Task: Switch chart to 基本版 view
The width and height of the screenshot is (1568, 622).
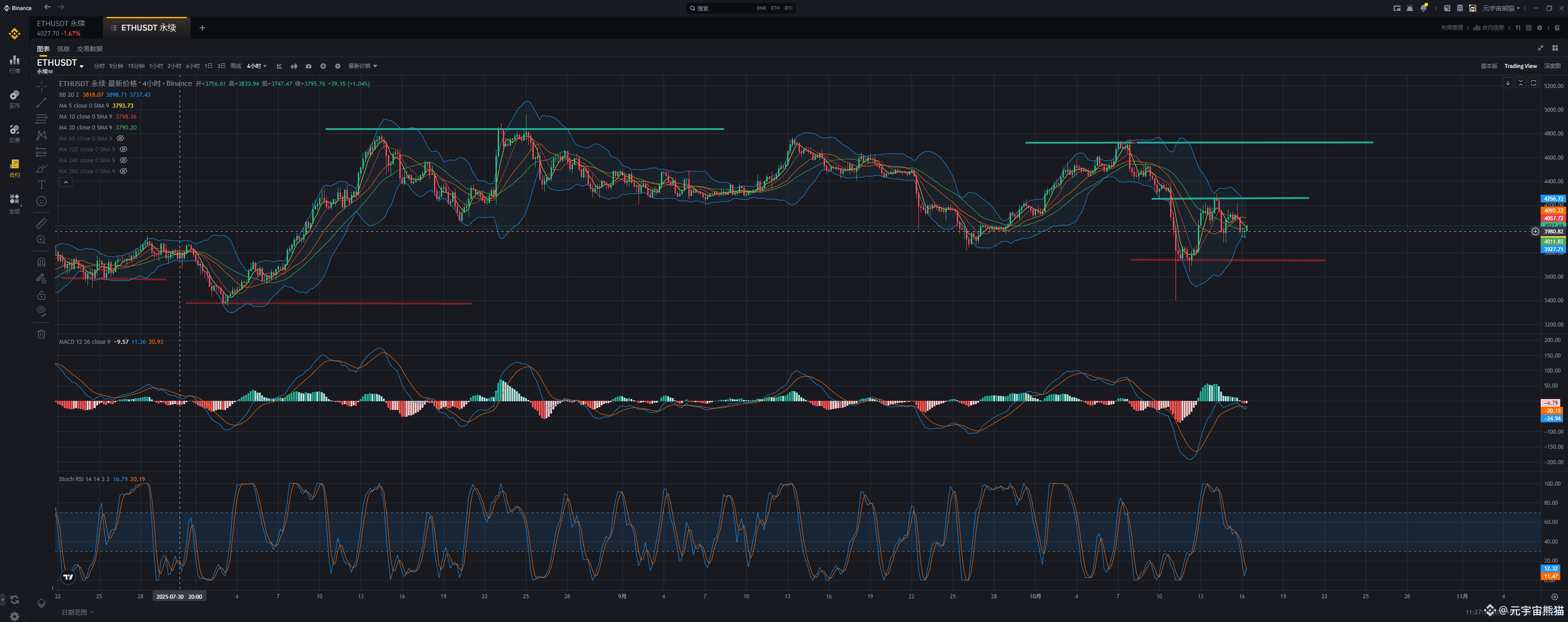Action: point(1489,66)
